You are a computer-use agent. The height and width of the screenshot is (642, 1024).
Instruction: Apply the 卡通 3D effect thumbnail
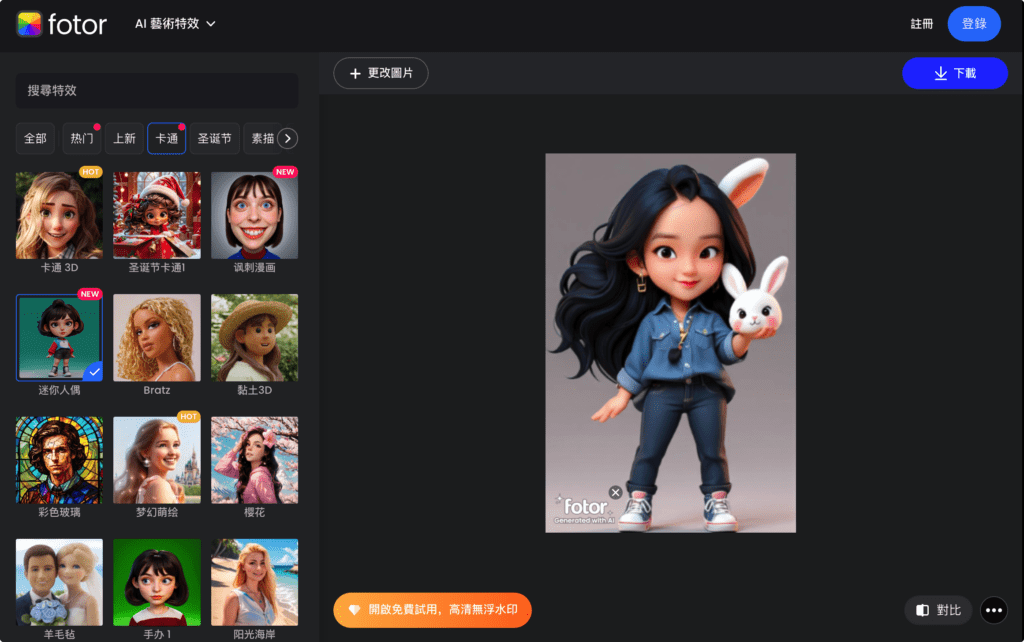(59, 216)
